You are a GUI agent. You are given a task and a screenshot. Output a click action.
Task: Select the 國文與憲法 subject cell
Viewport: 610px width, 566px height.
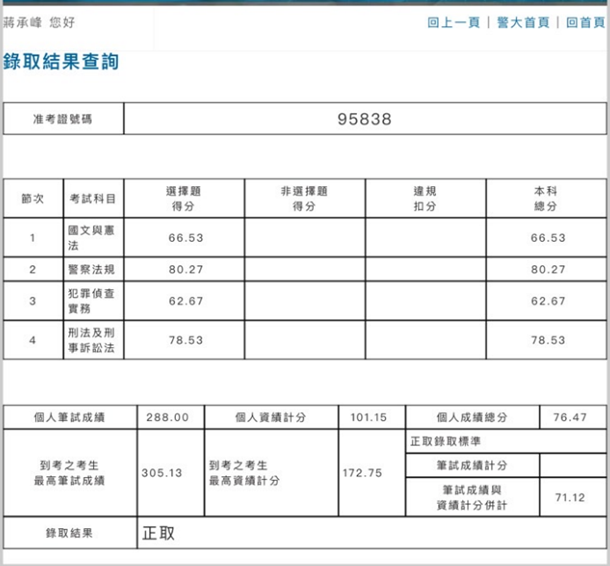[x=92, y=238]
